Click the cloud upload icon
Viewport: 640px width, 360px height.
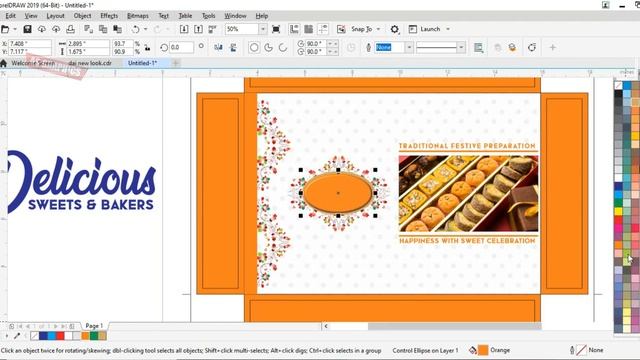(x=56, y=29)
